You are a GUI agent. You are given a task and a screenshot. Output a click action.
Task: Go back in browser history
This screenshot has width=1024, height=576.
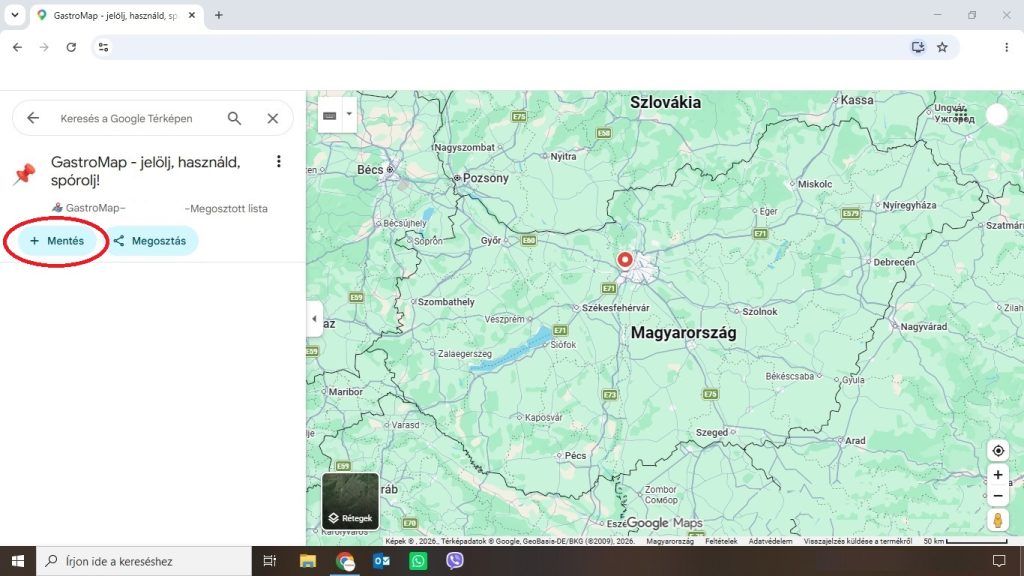(x=18, y=47)
